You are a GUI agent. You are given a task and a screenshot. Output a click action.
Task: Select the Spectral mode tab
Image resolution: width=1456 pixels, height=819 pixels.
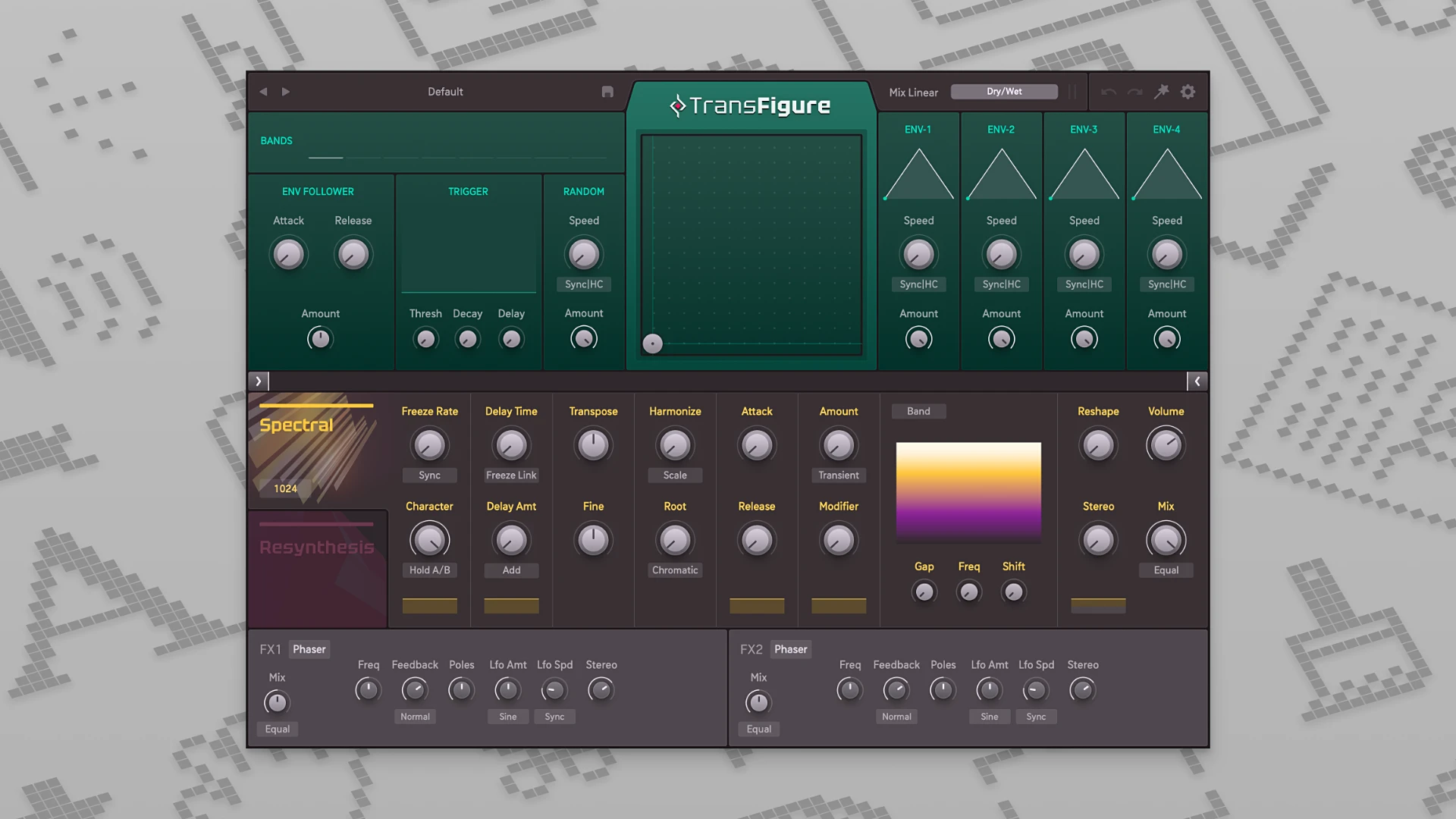click(297, 425)
